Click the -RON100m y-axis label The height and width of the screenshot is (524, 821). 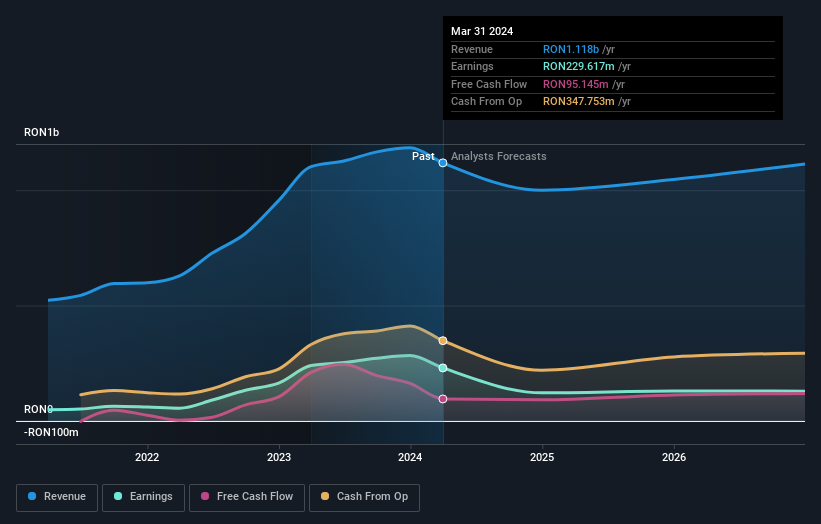[51, 432]
